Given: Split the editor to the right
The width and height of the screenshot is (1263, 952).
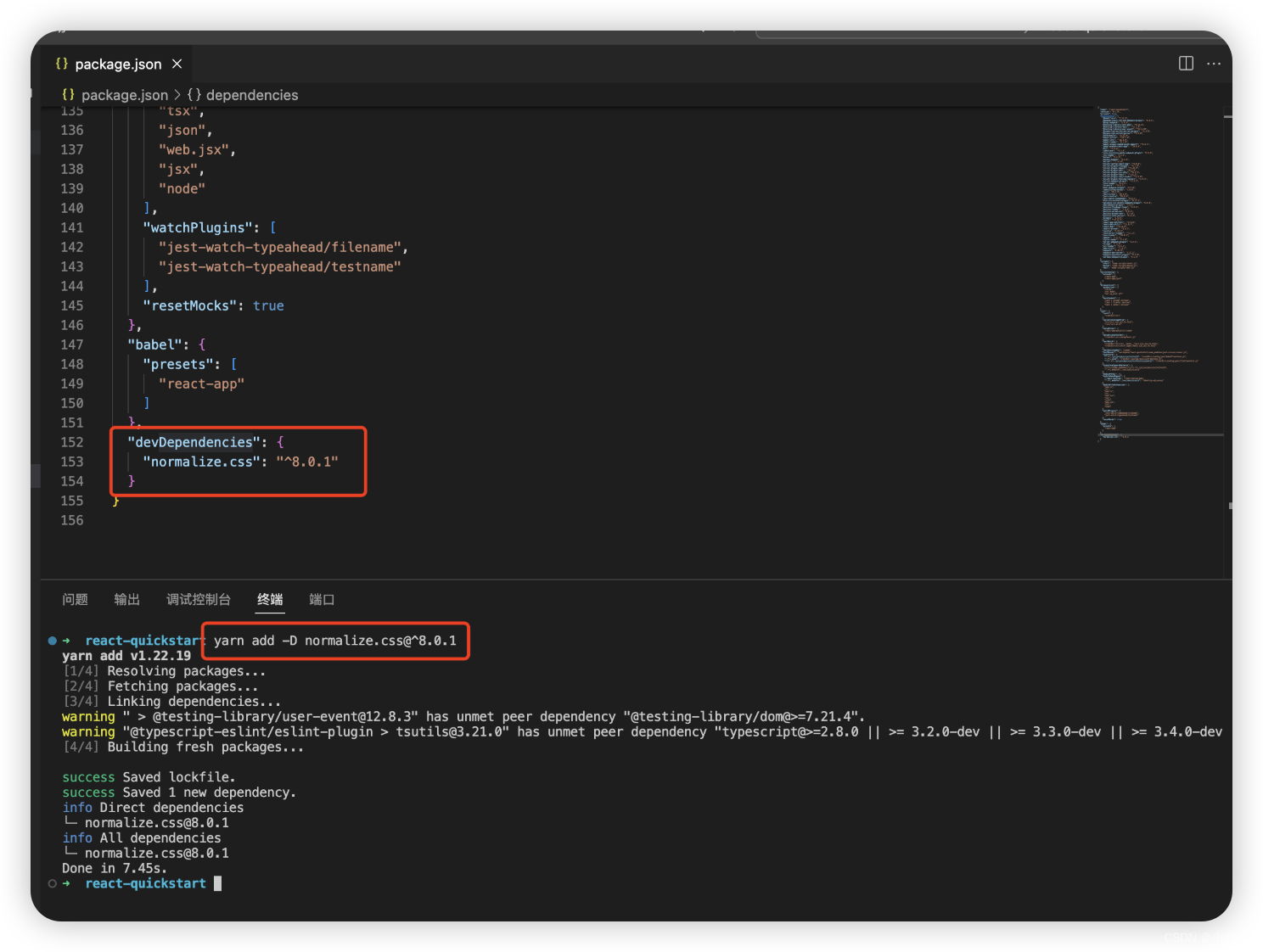Looking at the screenshot, I should coord(1186,64).
